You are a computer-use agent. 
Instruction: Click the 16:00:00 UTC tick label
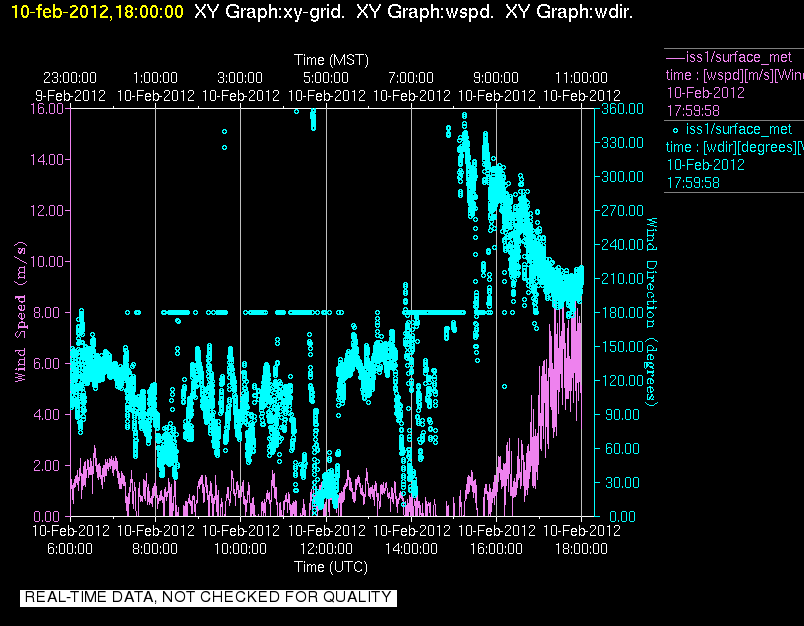pos(496,549)
